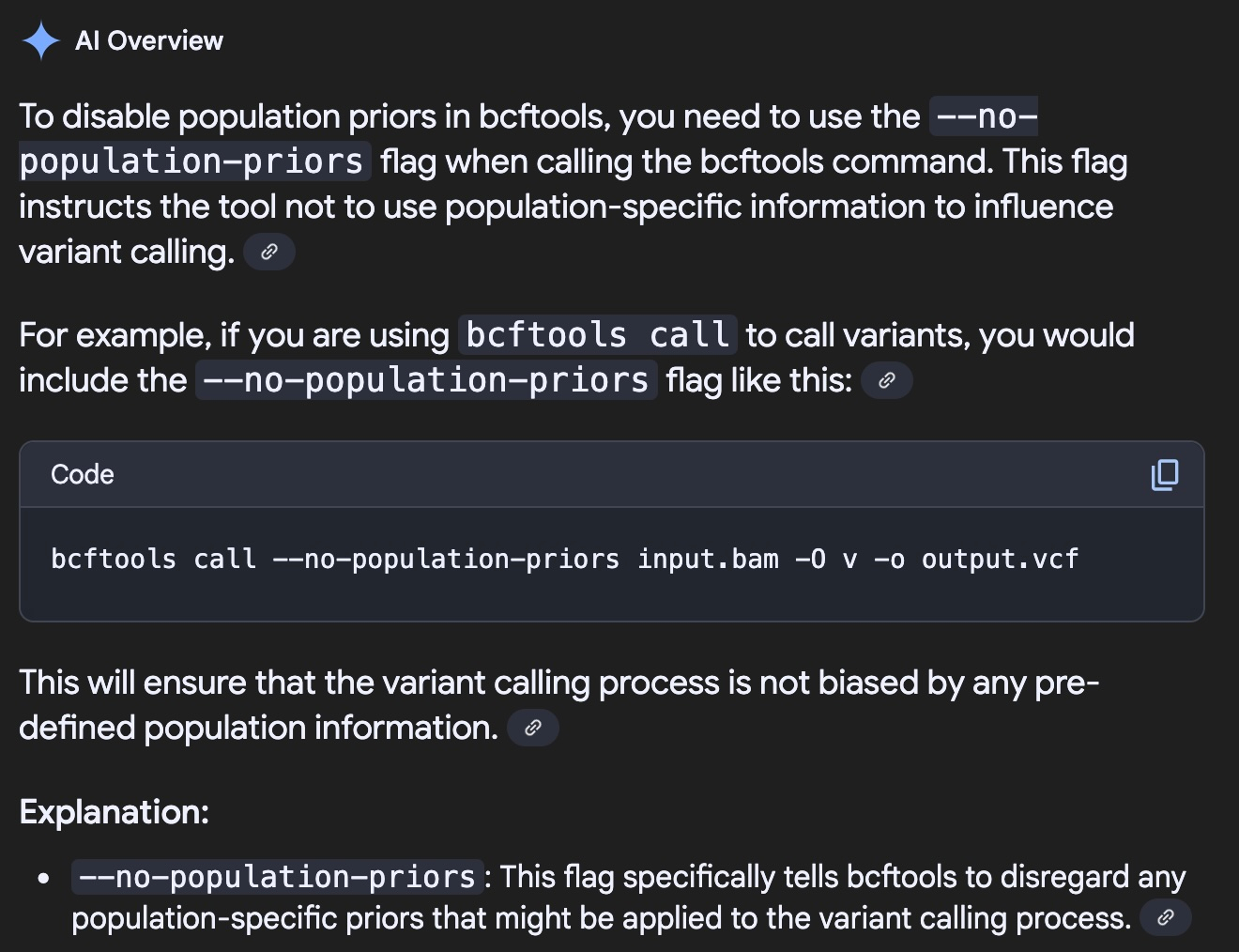Screen dimensions: 1239x952
Task: Click the '--no-population-priors' code in the bullet item
Action: click(278, 877)
